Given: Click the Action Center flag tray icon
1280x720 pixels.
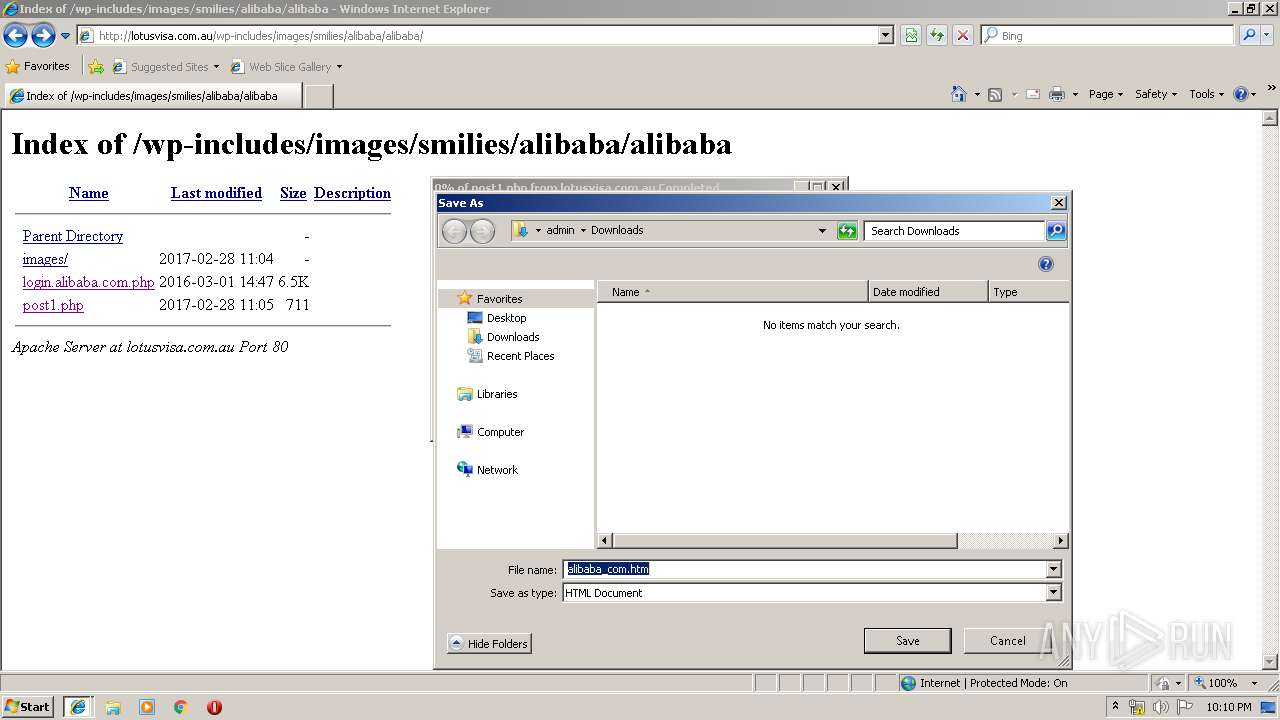Looking at the screenshot, I should tap(1184, 707).
